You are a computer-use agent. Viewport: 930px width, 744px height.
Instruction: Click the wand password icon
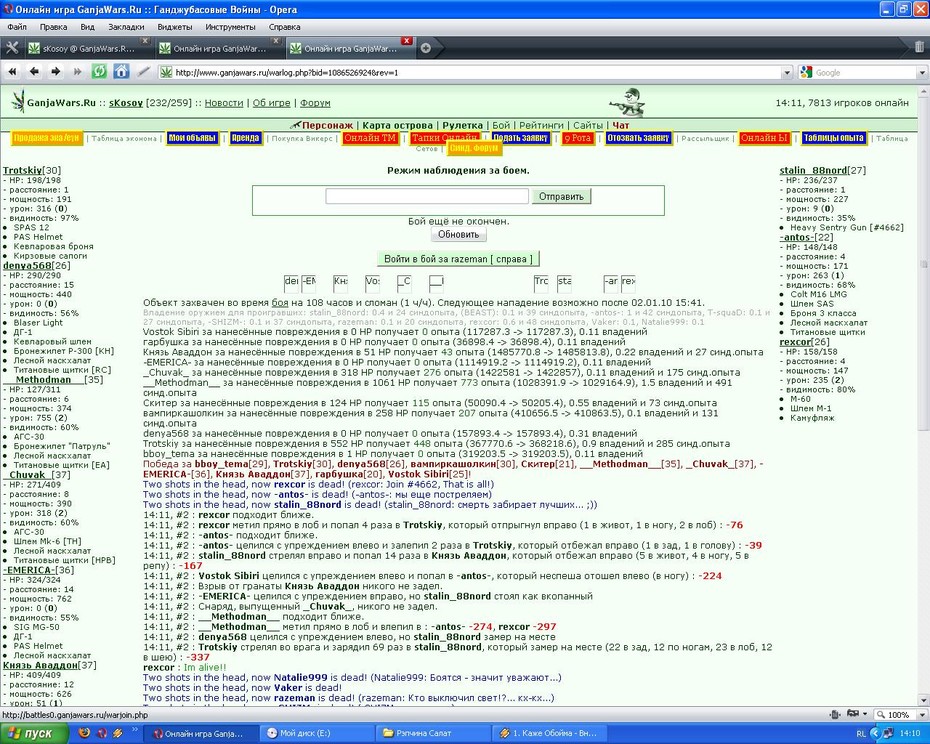point(143,72)
